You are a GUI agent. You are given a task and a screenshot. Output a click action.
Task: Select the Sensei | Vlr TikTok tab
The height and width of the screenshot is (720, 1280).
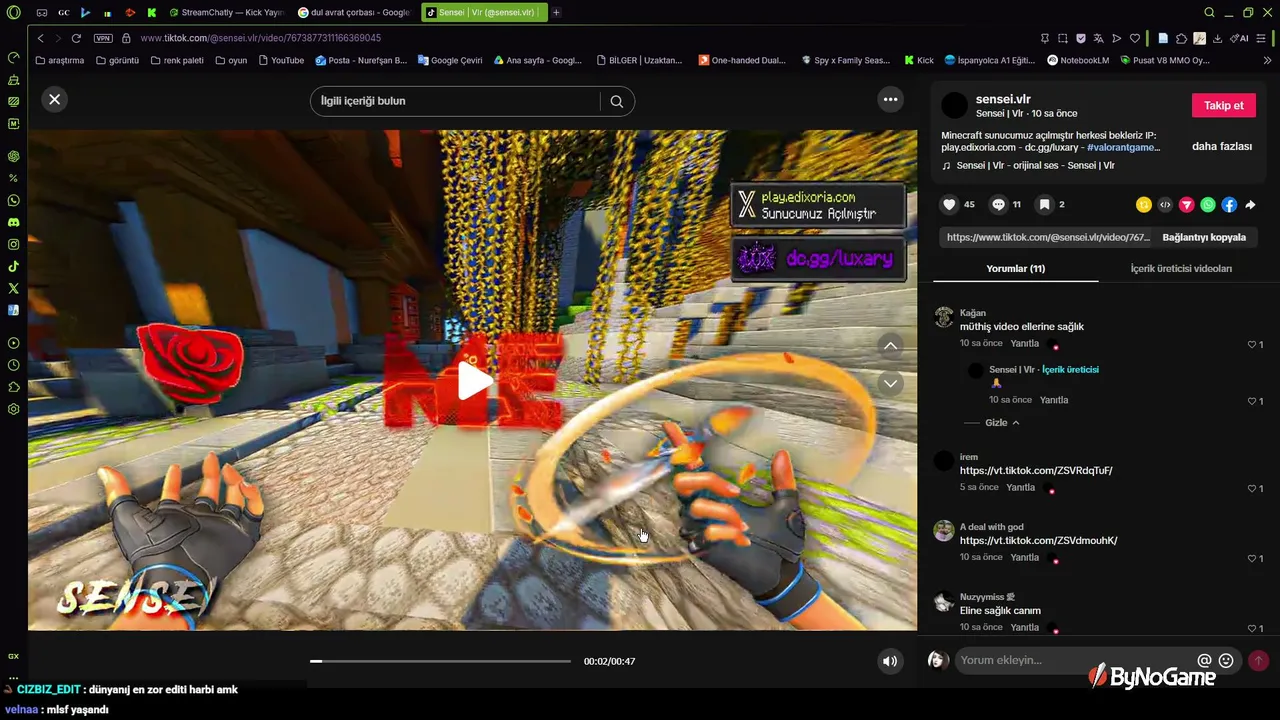483,12
